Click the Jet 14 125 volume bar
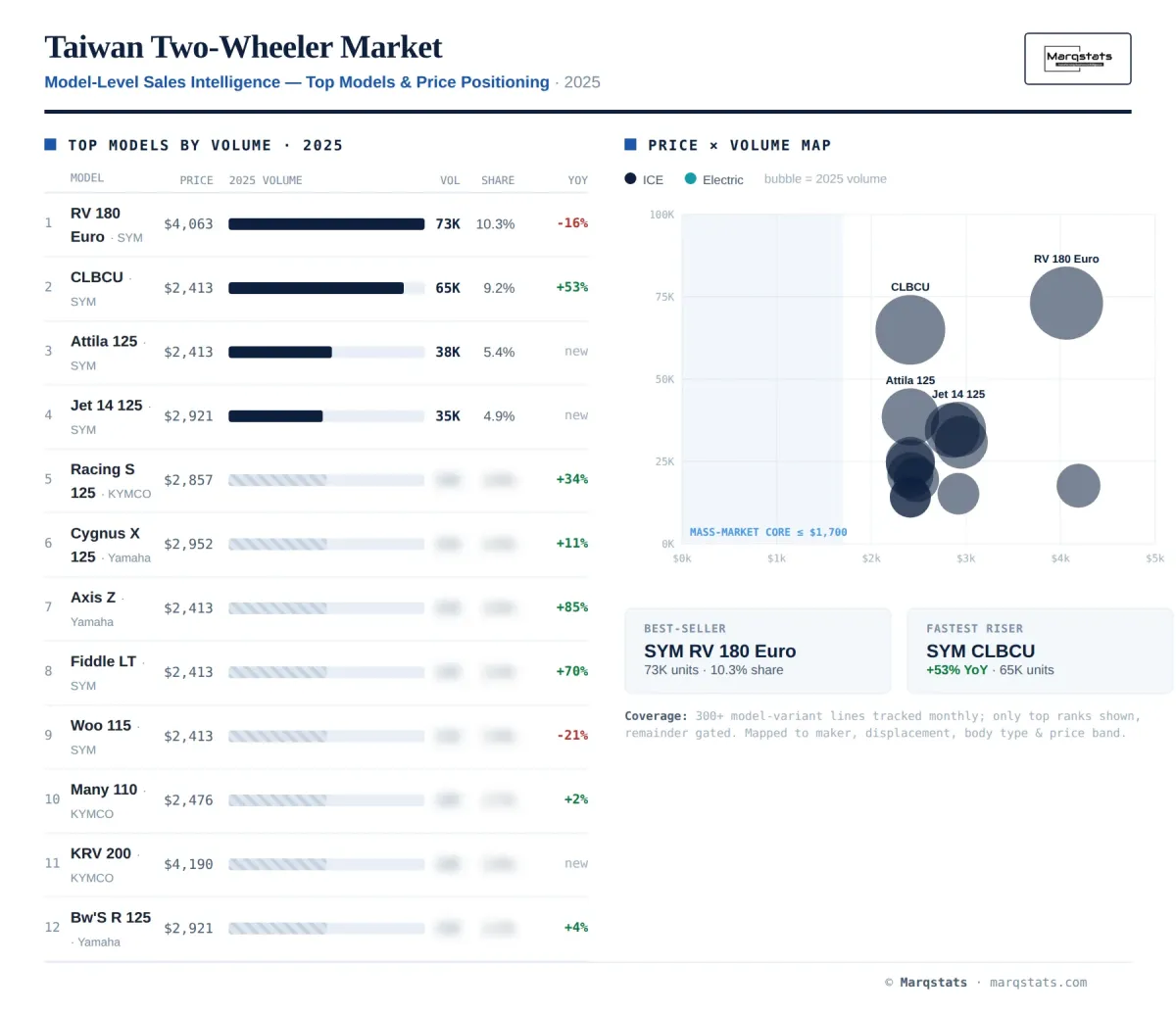The image size is (1176, 1014). (x=326, y=416)
